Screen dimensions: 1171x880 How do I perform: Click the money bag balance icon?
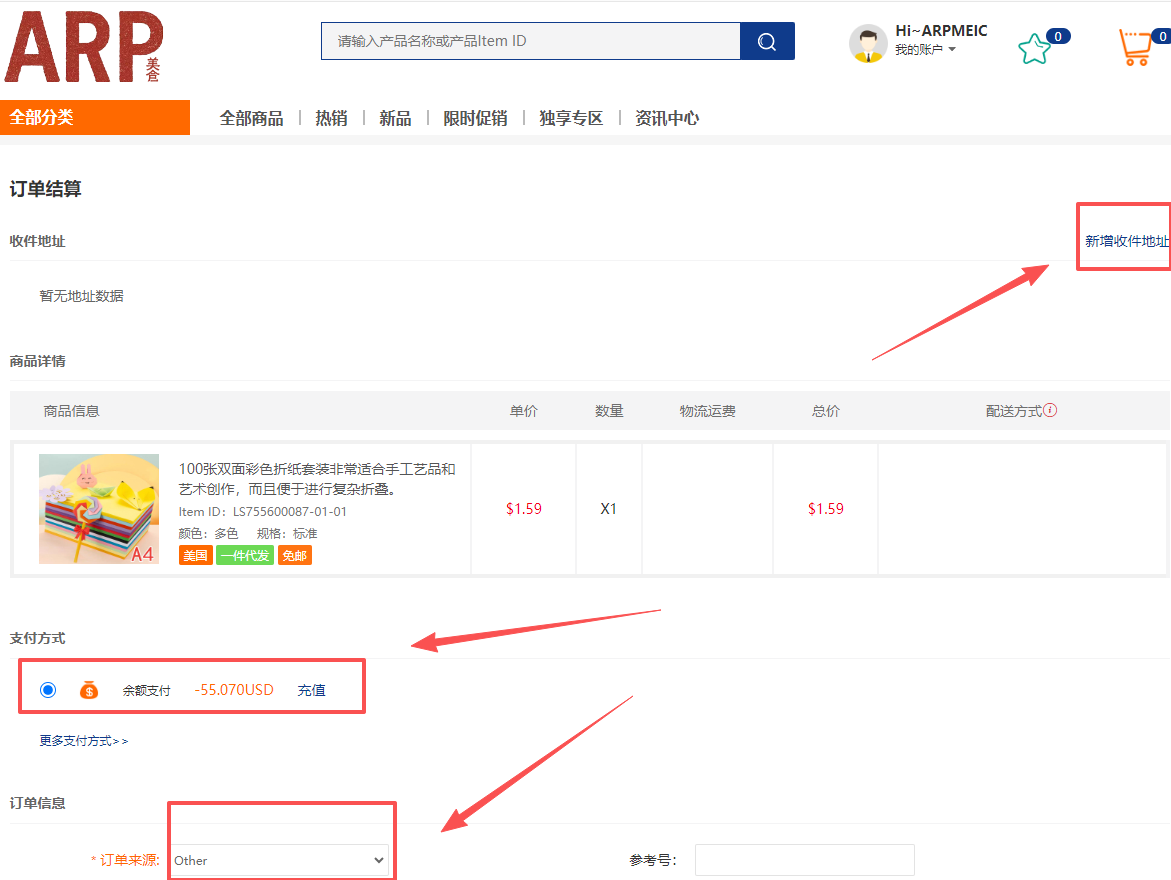pos(89,690)
